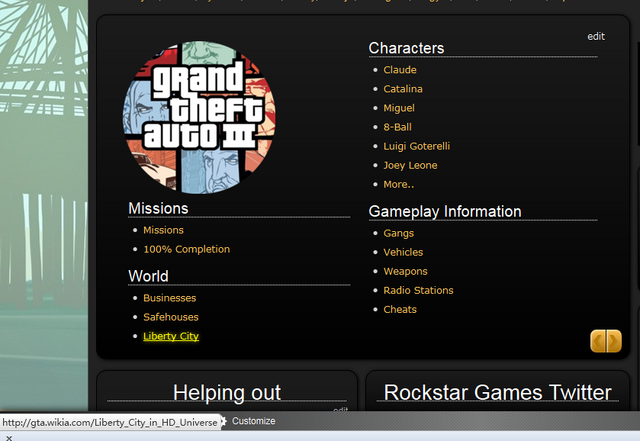
Task: Click the Missions section heading
Action: tap(158, 208)
